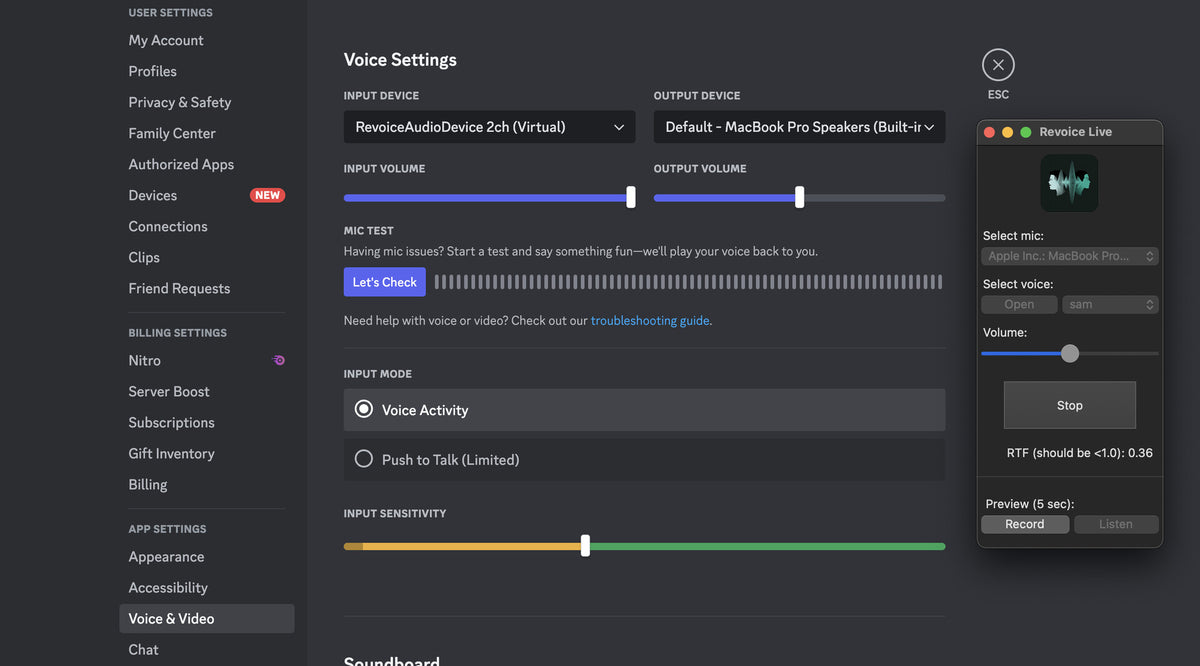This screenshot has height=666, width=1200.
Task: Click the red close dot on Revoice Live
Action: point(989,132)
